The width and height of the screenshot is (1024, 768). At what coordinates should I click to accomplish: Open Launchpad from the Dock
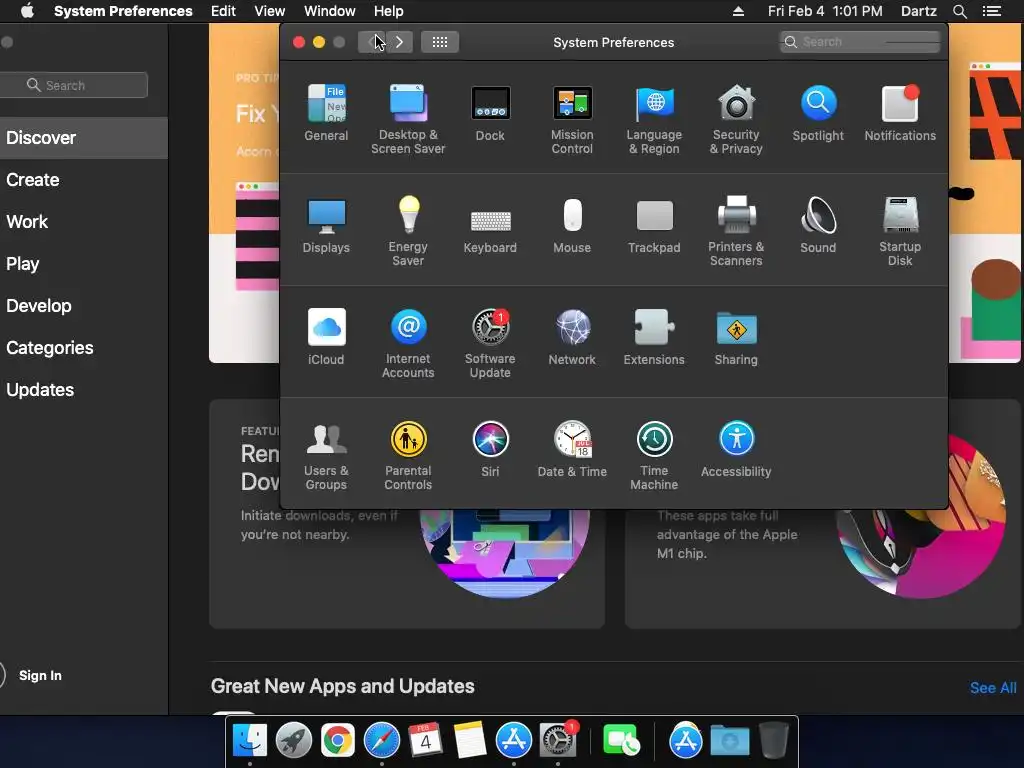point(294,741)
